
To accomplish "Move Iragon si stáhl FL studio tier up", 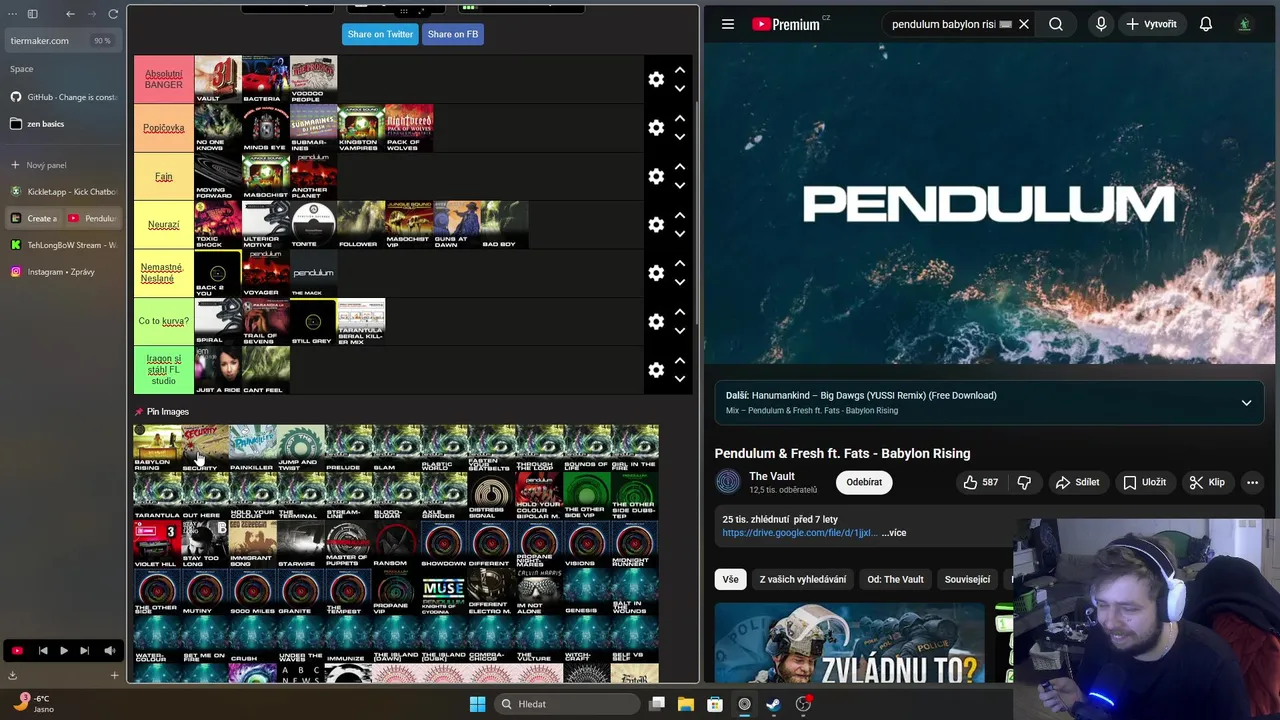I will (x=680, y=360).
